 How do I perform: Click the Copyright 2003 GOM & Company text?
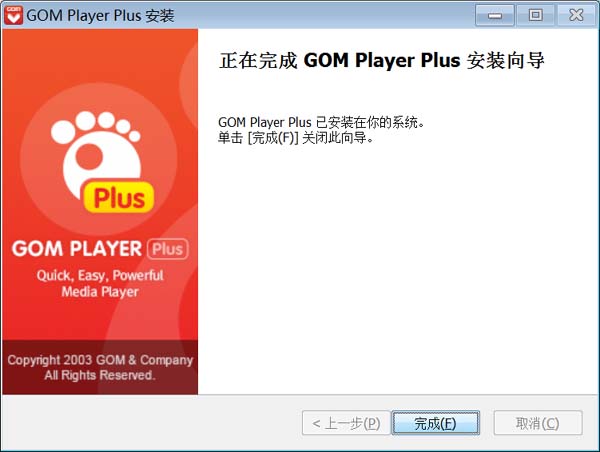[x=100, y=360]
